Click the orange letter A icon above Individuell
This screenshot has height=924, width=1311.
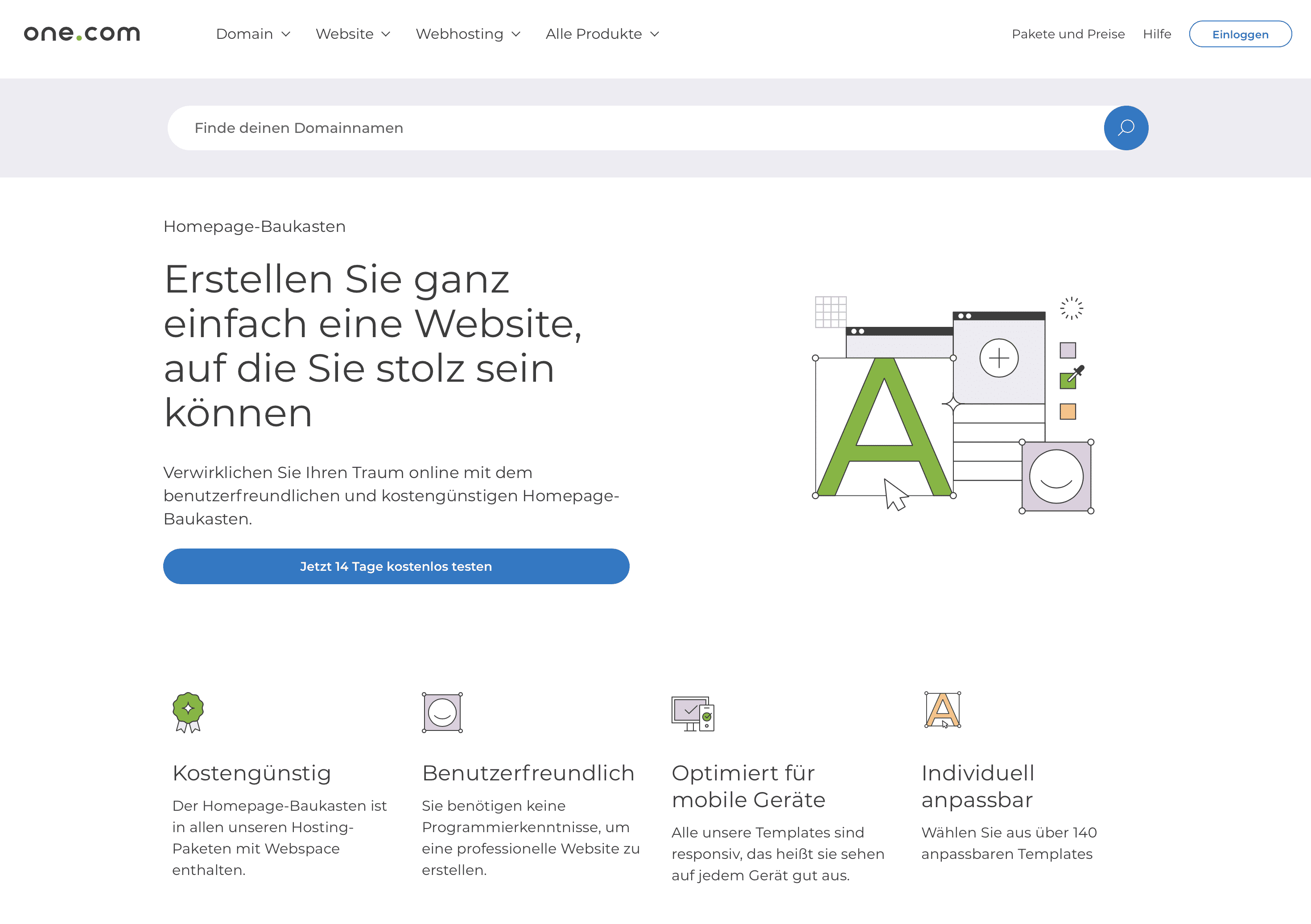point(943,710)
